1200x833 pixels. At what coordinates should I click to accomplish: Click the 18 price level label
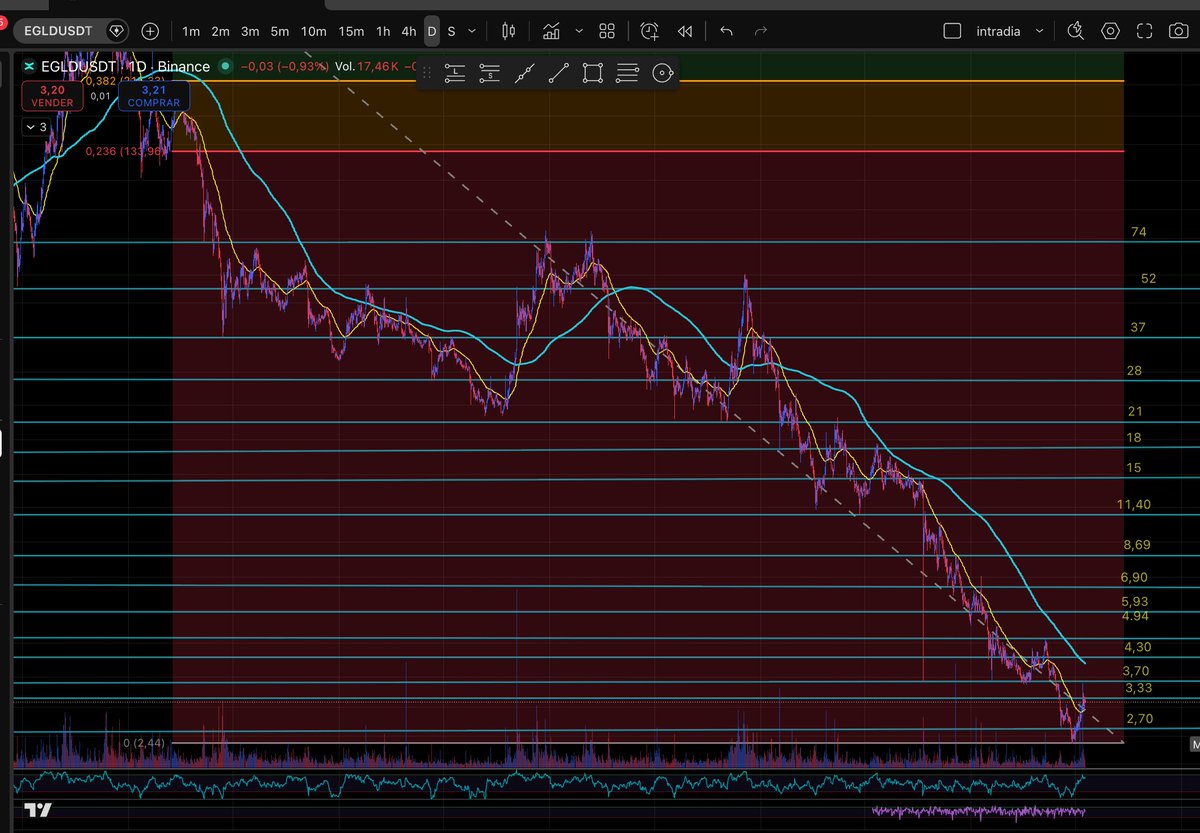click(x=1134, y=437)
